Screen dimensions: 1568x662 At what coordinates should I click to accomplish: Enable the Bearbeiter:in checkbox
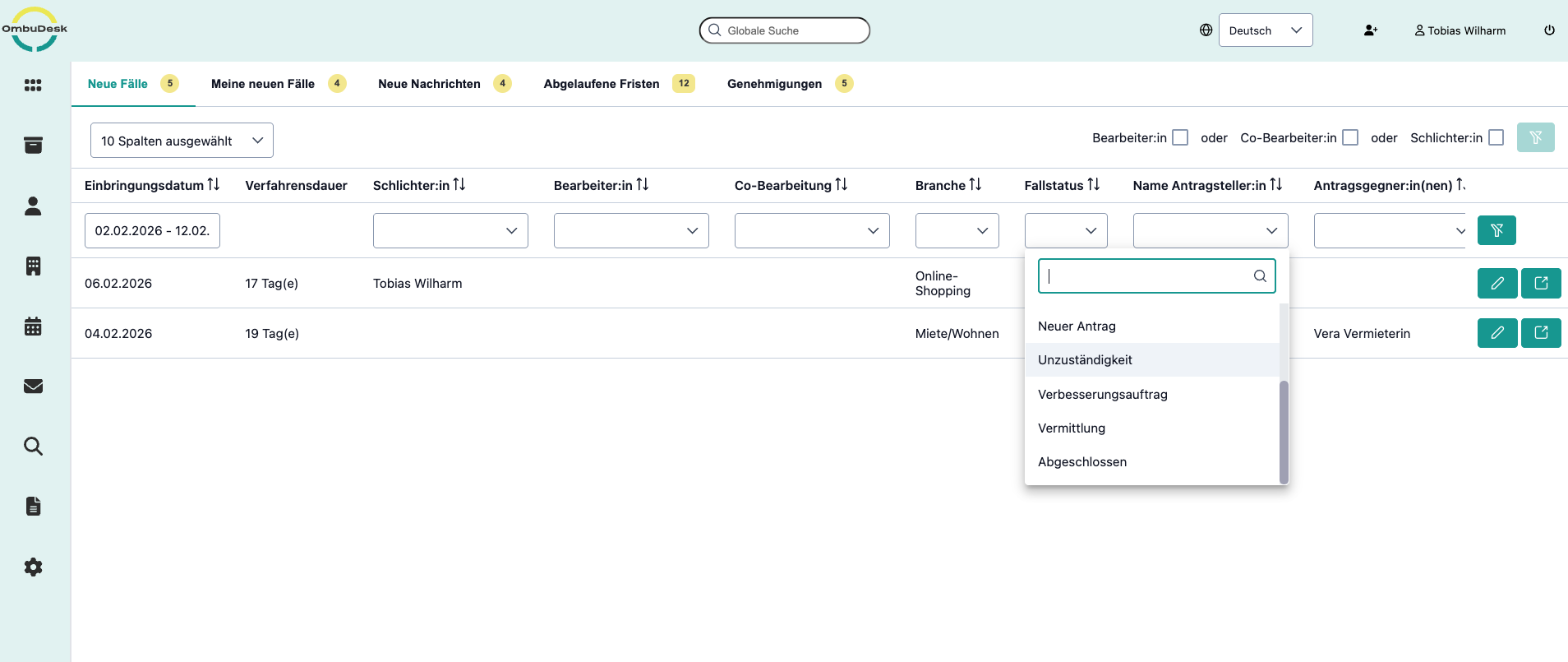pos(1180,137)
